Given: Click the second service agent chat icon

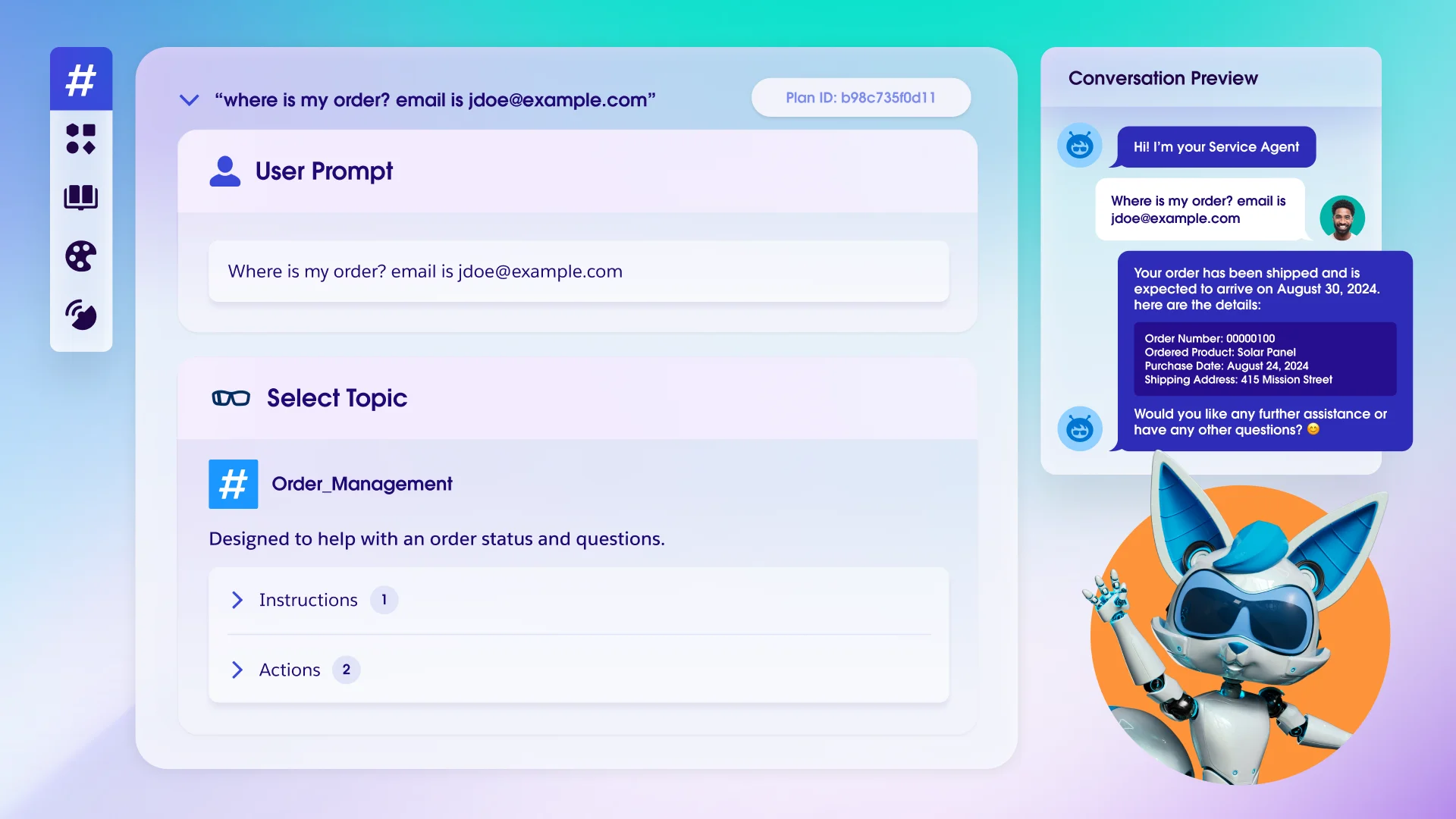Looking at the screenshot, I should coord(1080,428).
